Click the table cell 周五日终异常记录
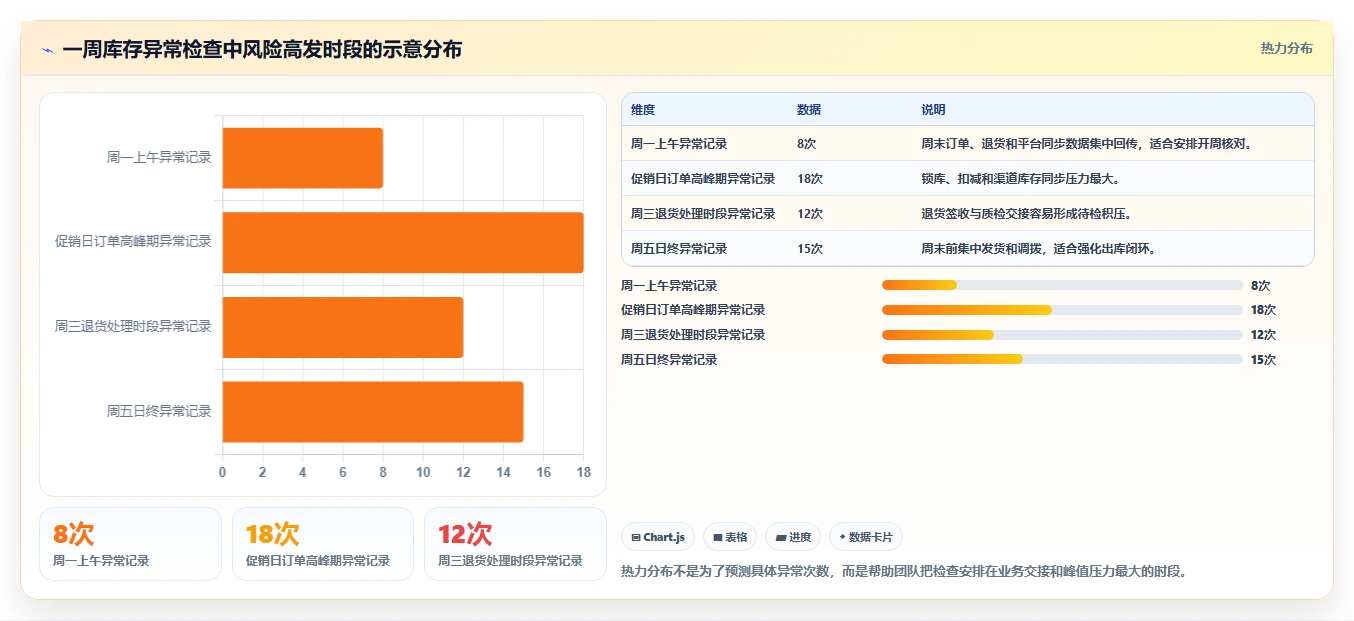This screenshot has width=1354, height=621. (679, 249)
